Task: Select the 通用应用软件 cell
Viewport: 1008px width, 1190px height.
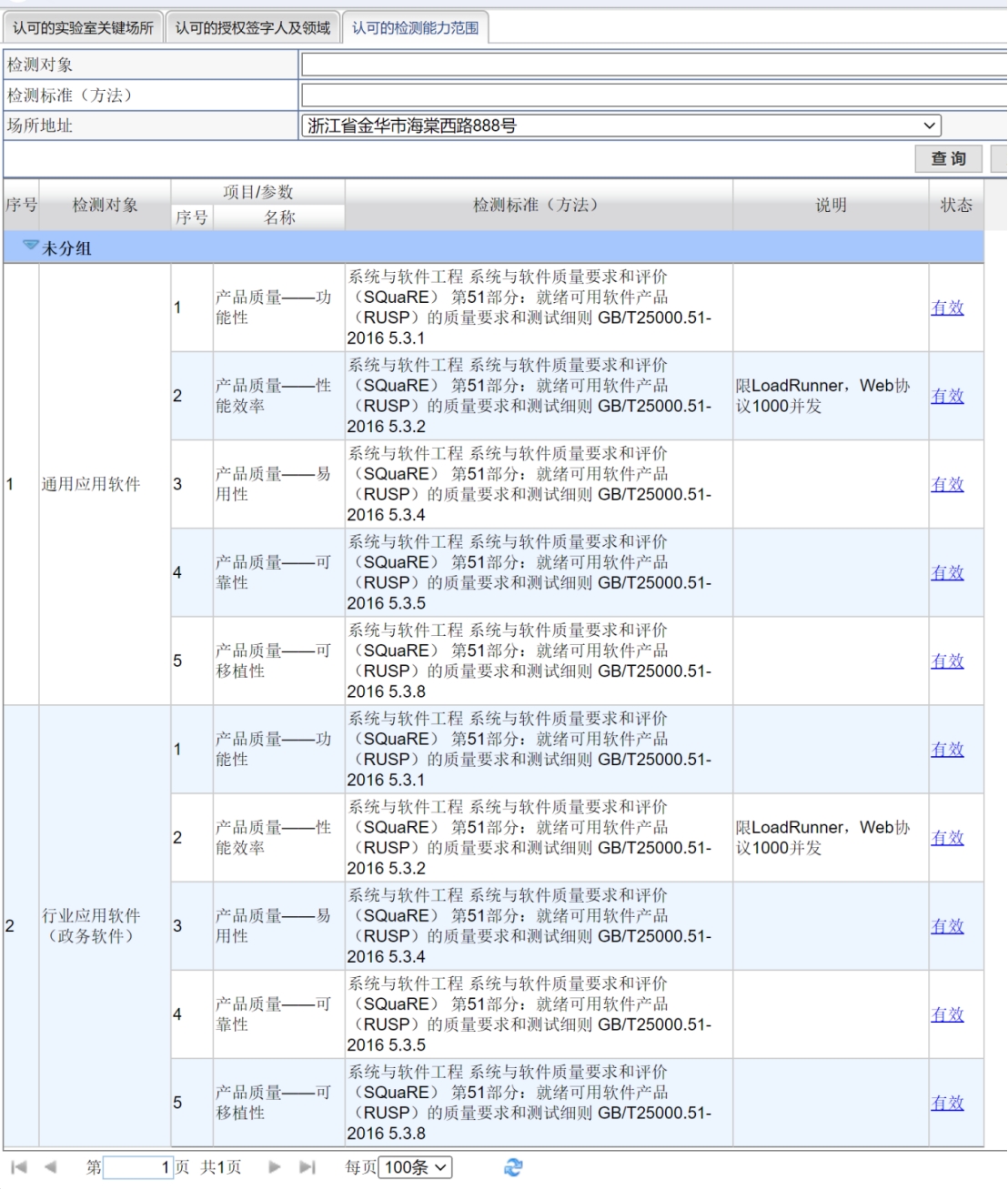Action: pos(106,484)
